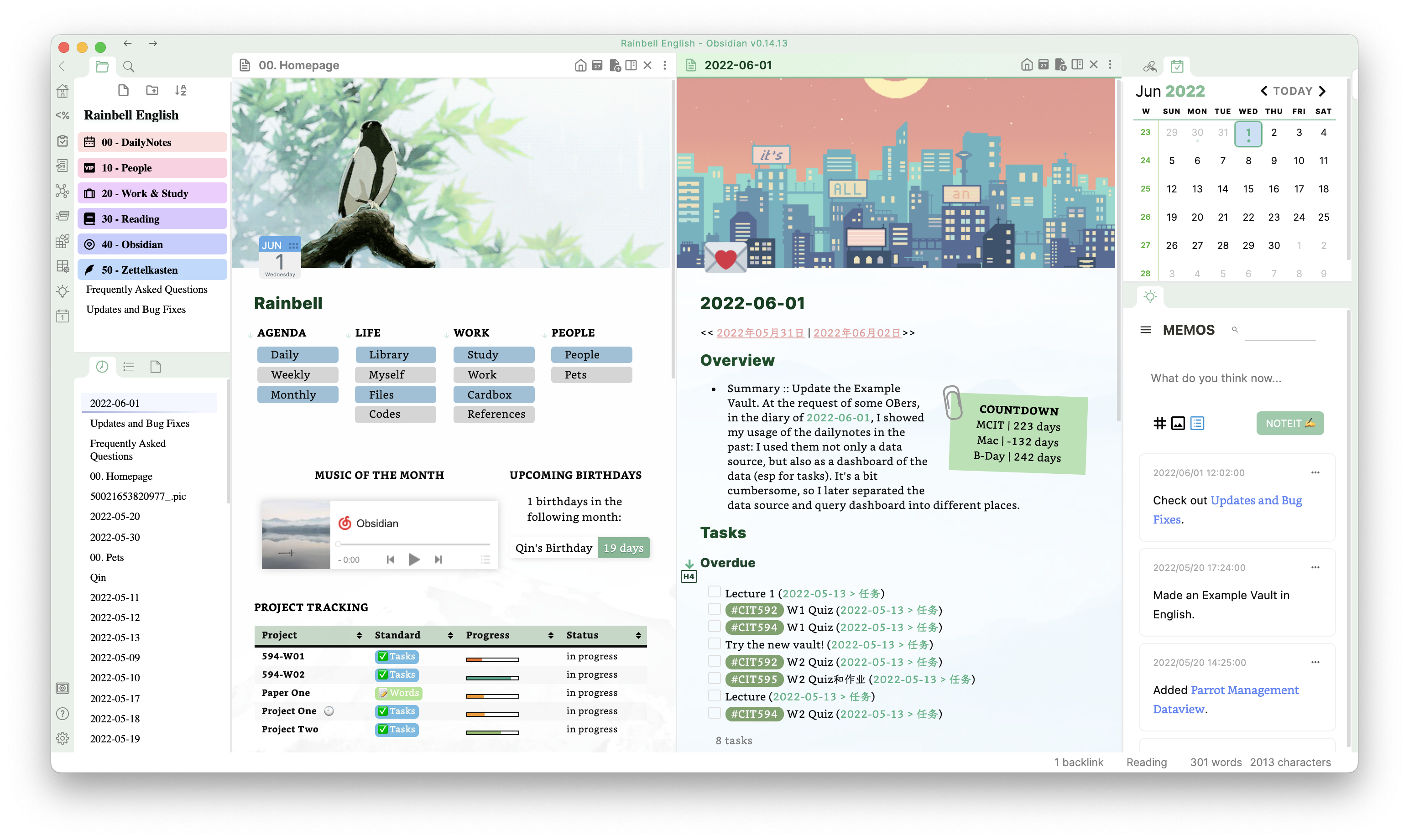1409x840 pixels.
Task: Click the new note icon in file explorer
Action: (x=124, y=90)
